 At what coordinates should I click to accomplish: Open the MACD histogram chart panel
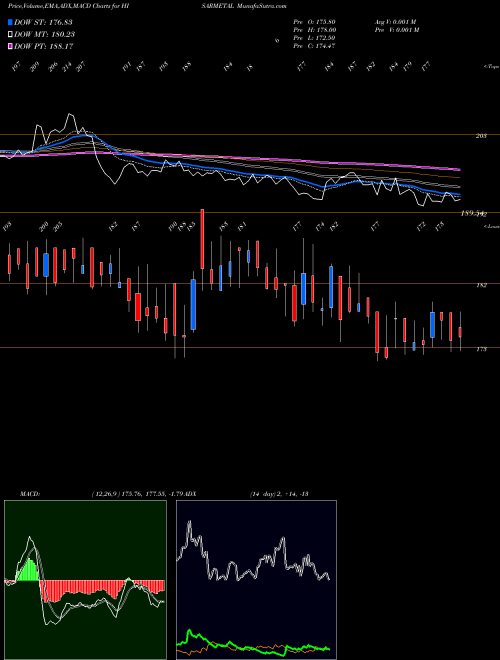85,580
